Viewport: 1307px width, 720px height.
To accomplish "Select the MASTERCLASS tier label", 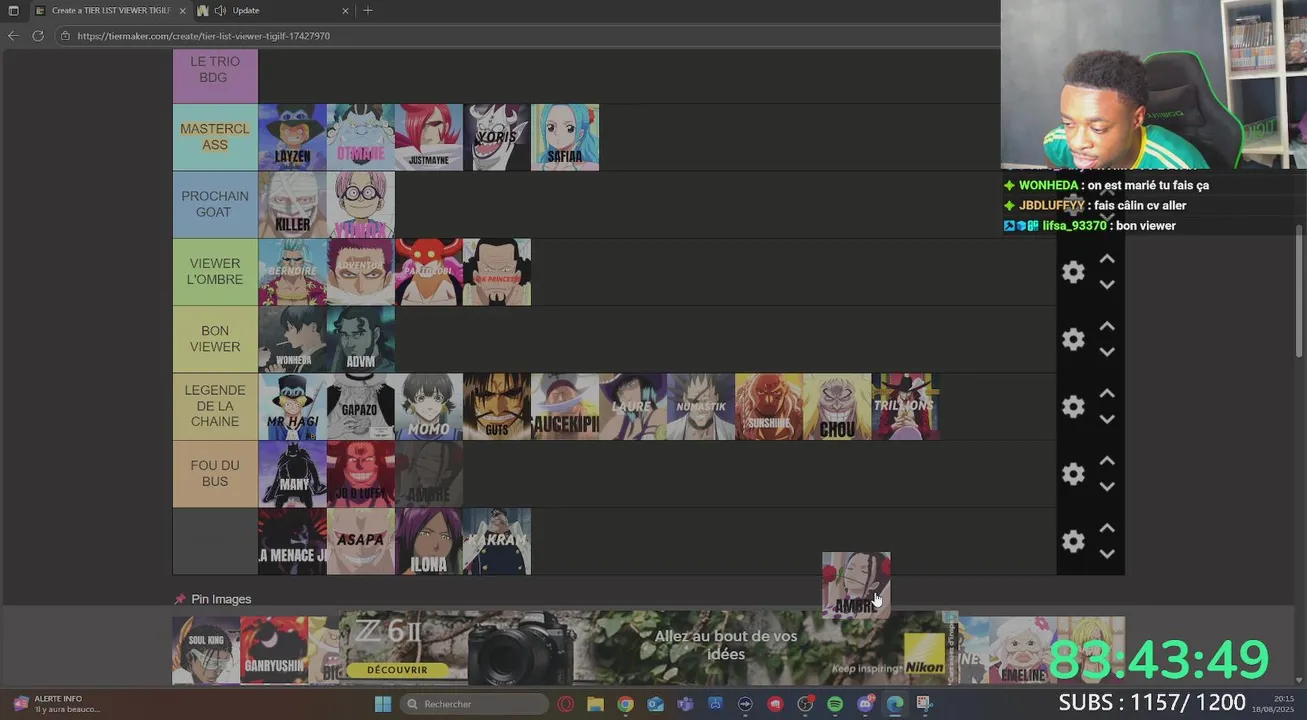I will click(215, 137).
